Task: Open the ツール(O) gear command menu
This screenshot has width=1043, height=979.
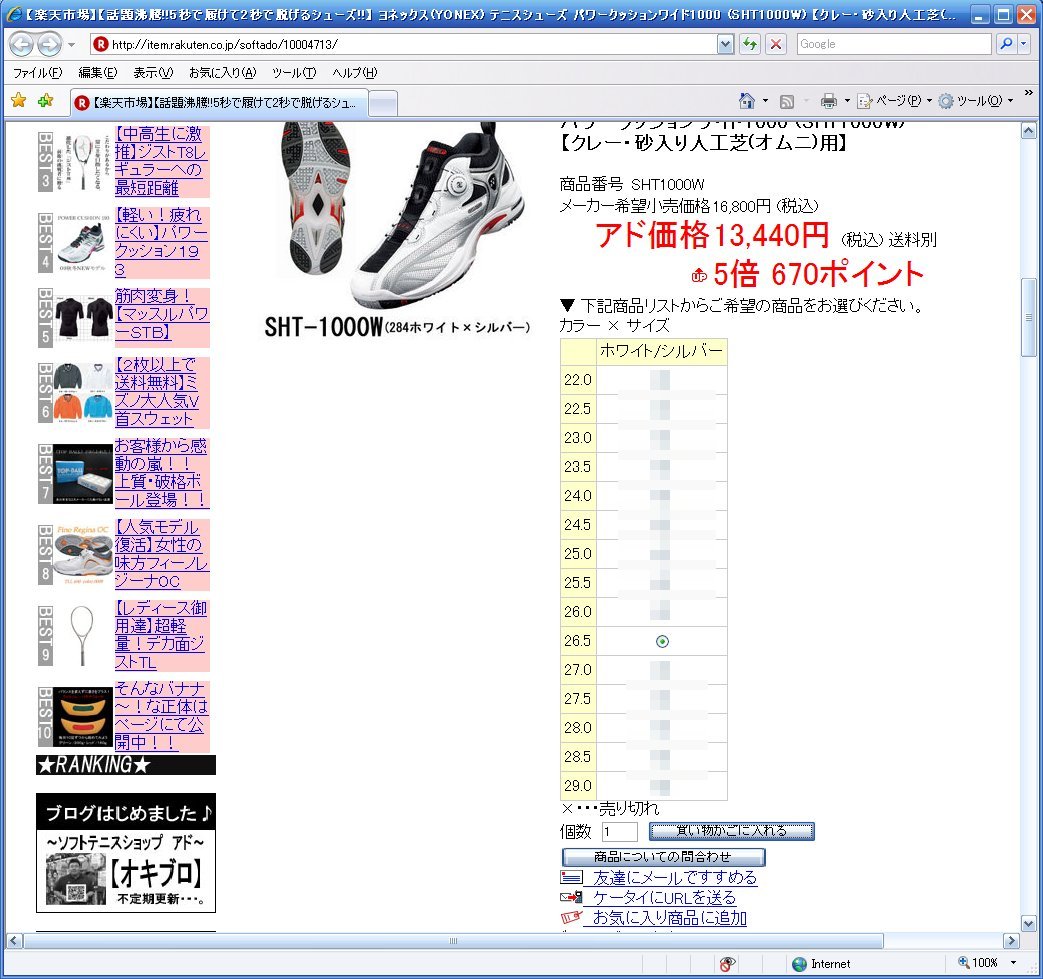Action: 975,101
